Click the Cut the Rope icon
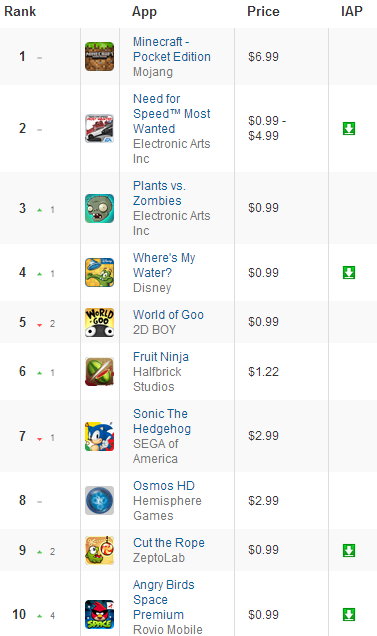Screen dimensions: 377x636 pyautogui.click(x=99, y=550)
